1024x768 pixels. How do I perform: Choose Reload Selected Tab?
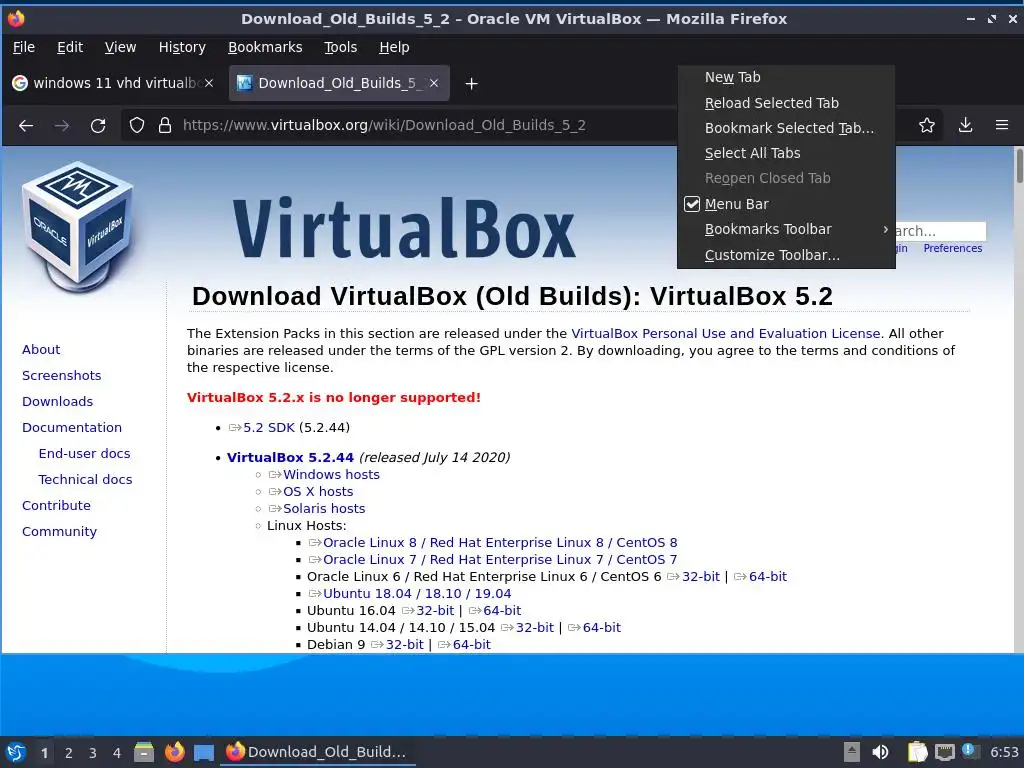tap(786, 103)
